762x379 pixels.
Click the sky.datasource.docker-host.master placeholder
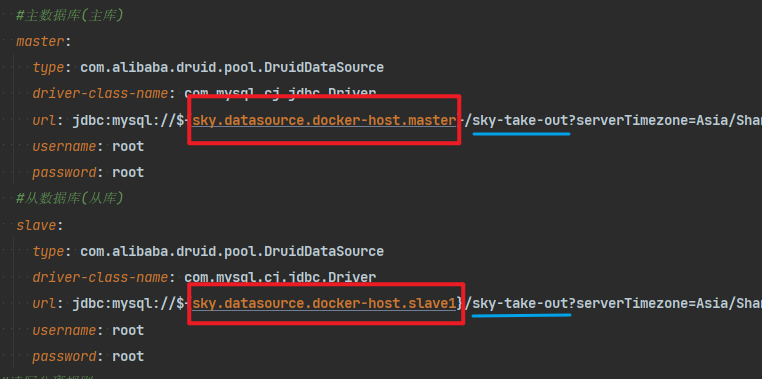pyautogui.click(x=324, y=120)
